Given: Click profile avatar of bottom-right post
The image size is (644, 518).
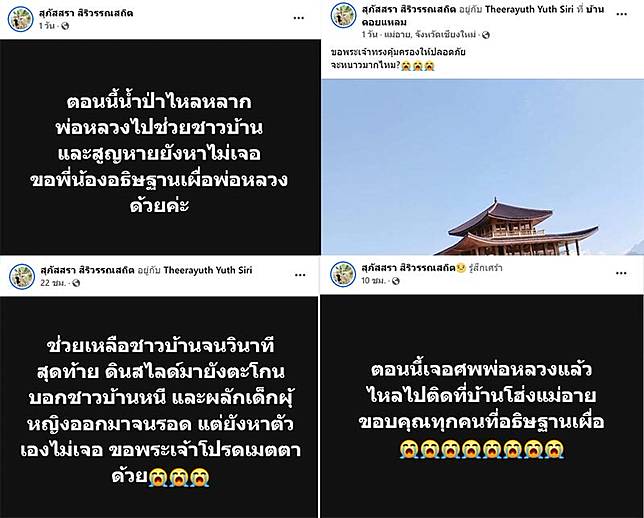Looking at the screenshot, I should click(x=343, y=274).
